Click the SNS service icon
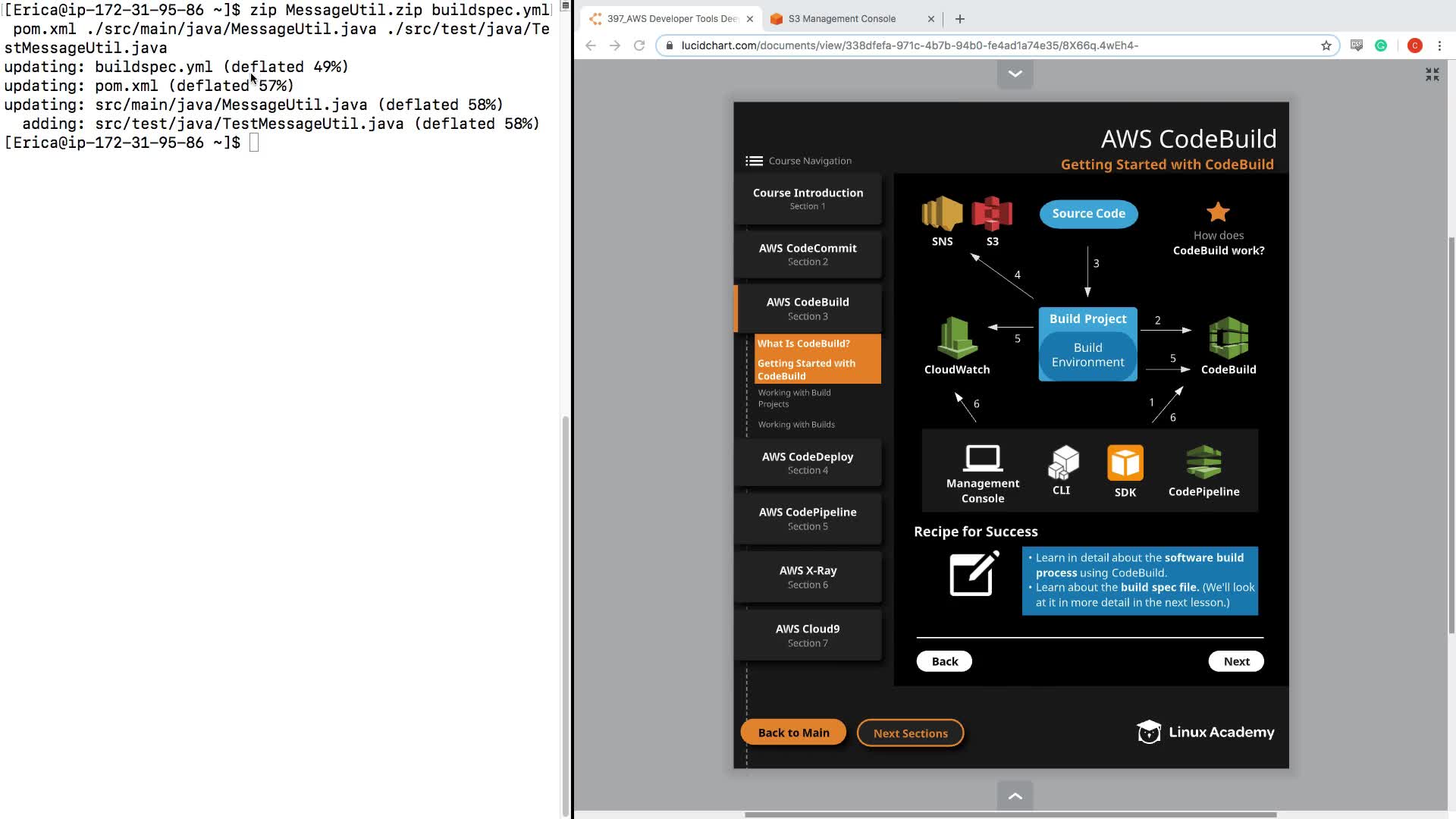Screen dimensions: 1456x819 point(942,214)
